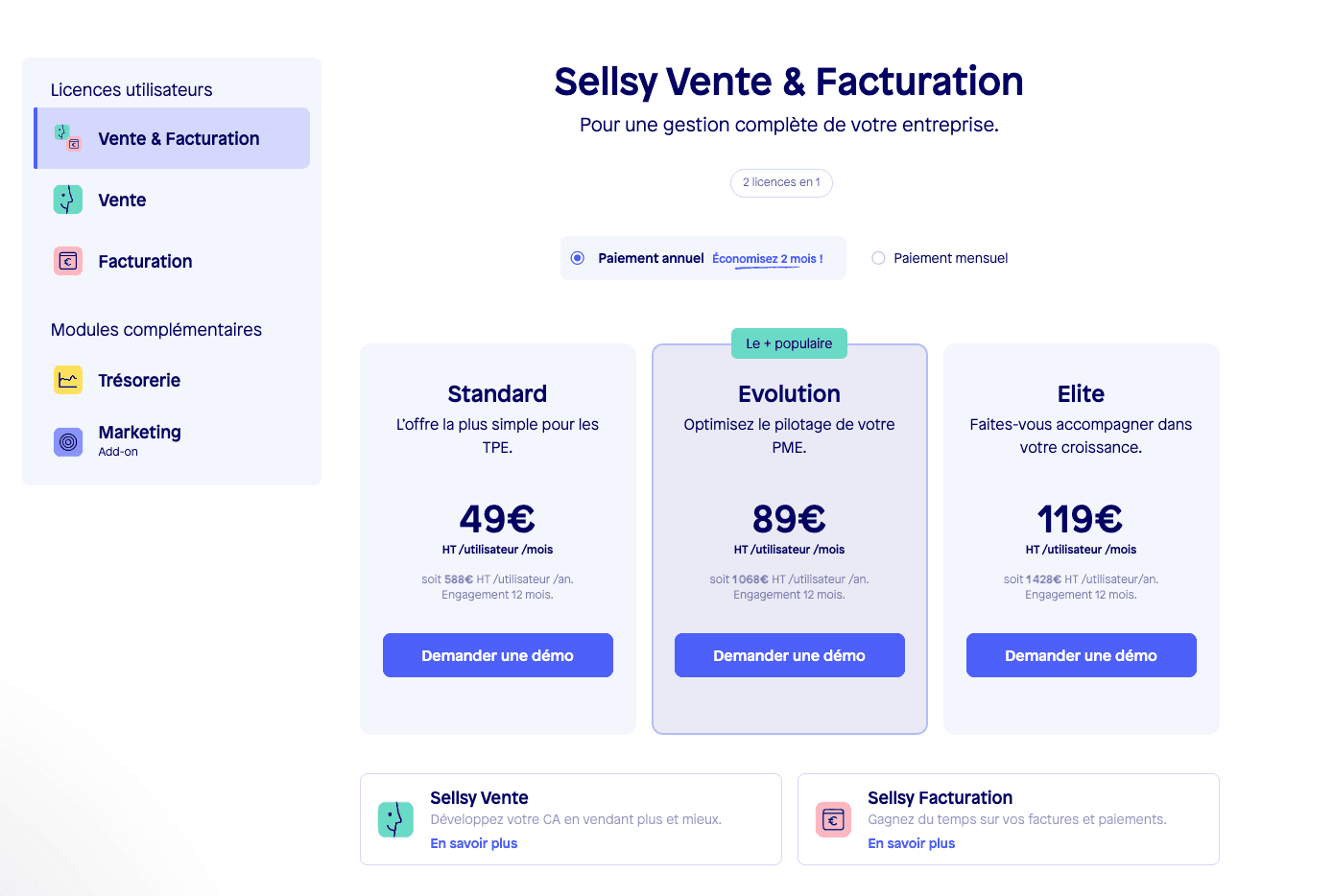Screen dimensions: 1334x896
Task: Click Demander une démo on Evolution plan
Action: coord(789,655)
